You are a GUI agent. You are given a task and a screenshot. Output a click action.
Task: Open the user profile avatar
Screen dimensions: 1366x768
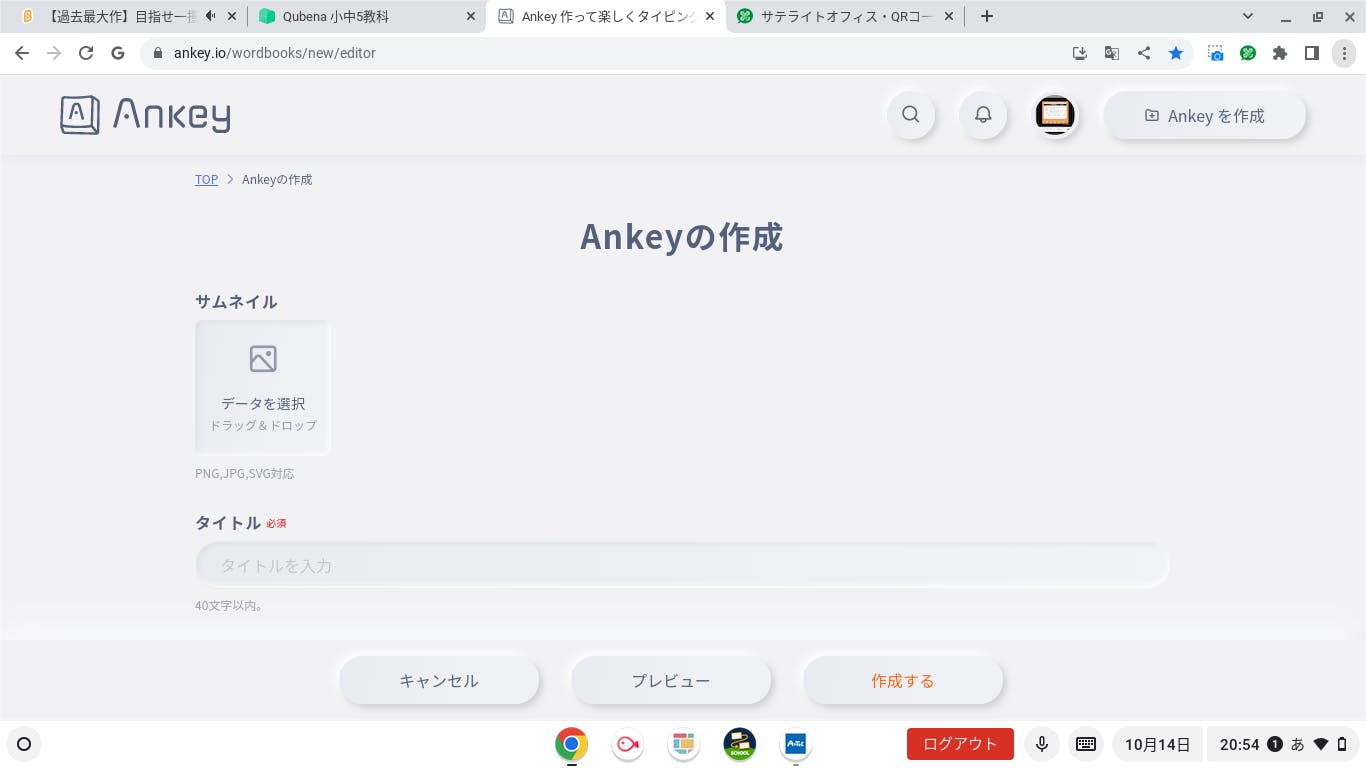pos(1054,115)
